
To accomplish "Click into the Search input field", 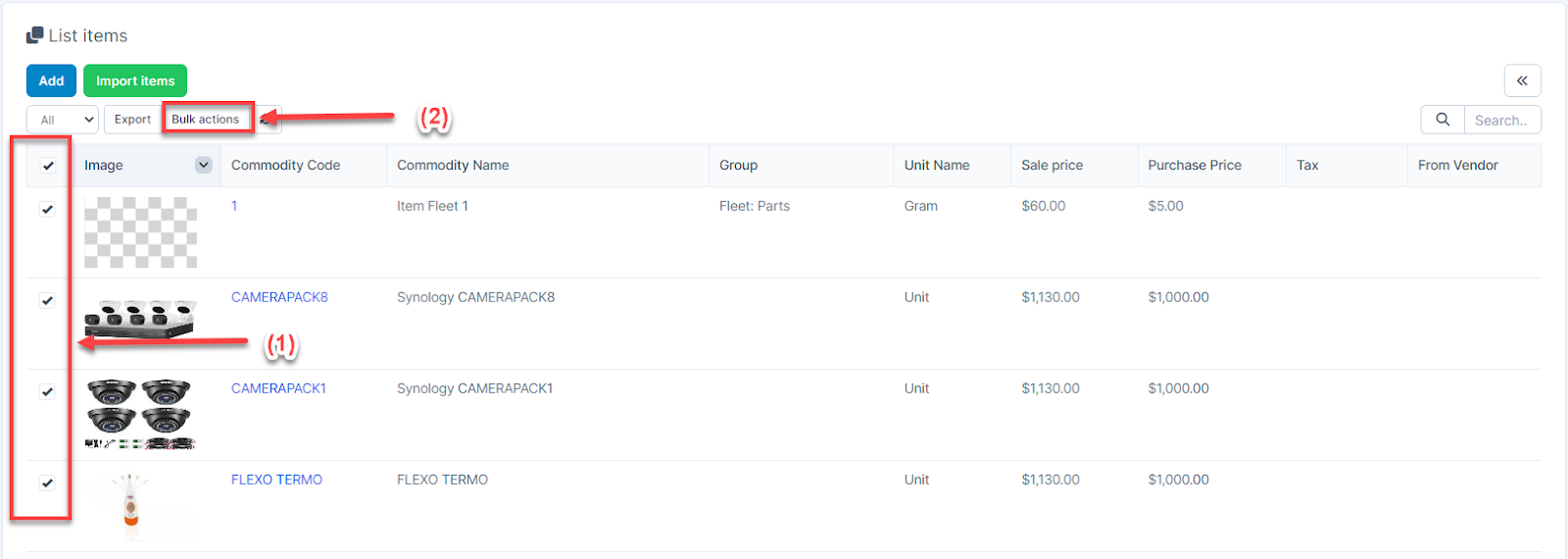I will tap(1501, 120).
